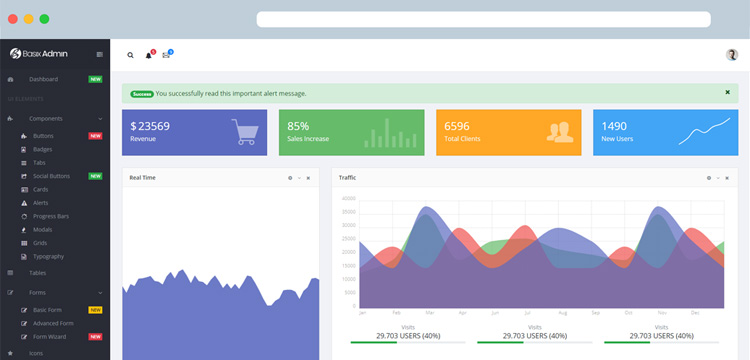Click the Advanced Form pencil icon
The width and height of the screenshot is (750, 360).
click(x=24, y=324)
